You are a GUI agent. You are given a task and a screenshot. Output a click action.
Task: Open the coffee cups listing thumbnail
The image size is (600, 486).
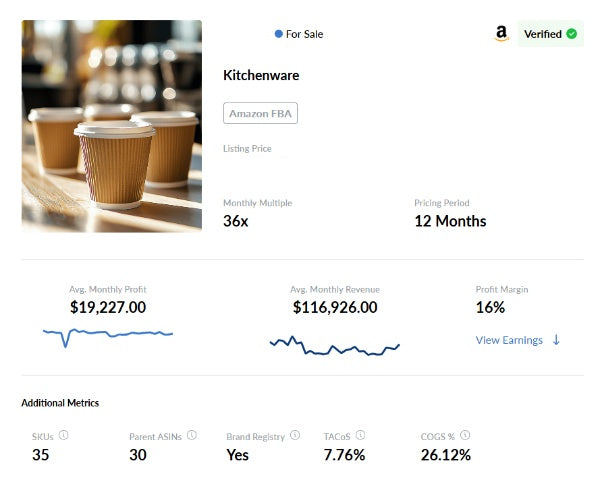pyautogui.click(x=112, y=126)
